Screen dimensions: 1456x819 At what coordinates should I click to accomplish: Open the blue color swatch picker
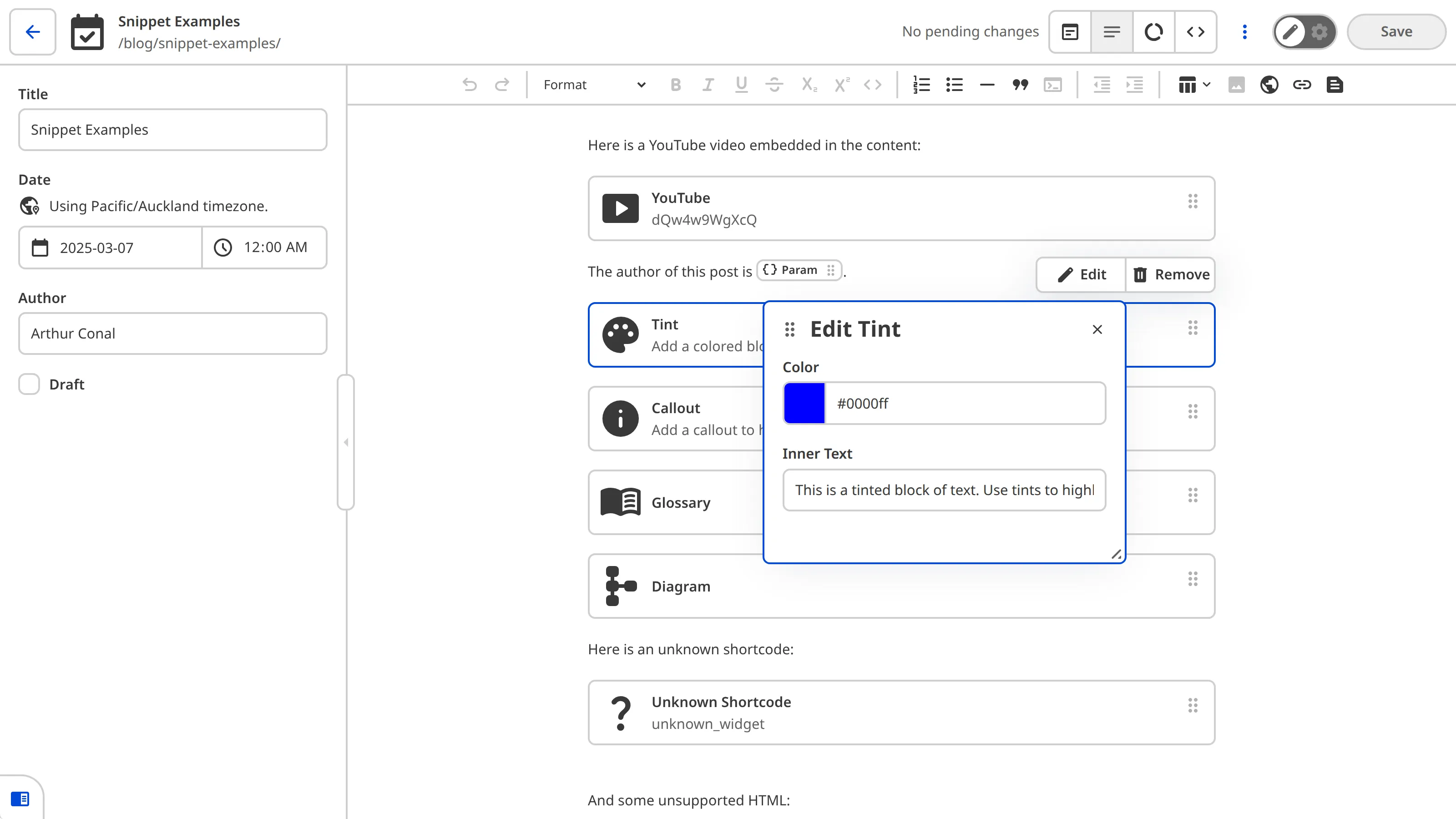click(x=804, y=403)
